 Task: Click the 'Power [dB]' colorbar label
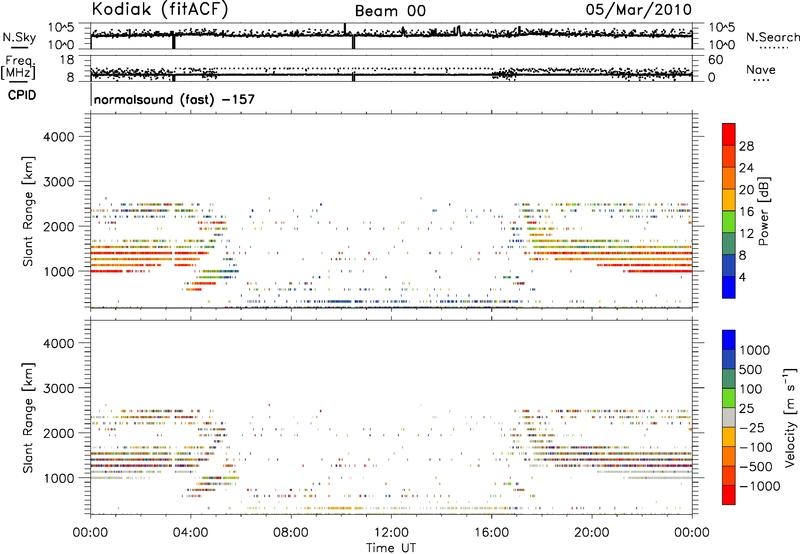pyautogui.click(x=763, y=211)
